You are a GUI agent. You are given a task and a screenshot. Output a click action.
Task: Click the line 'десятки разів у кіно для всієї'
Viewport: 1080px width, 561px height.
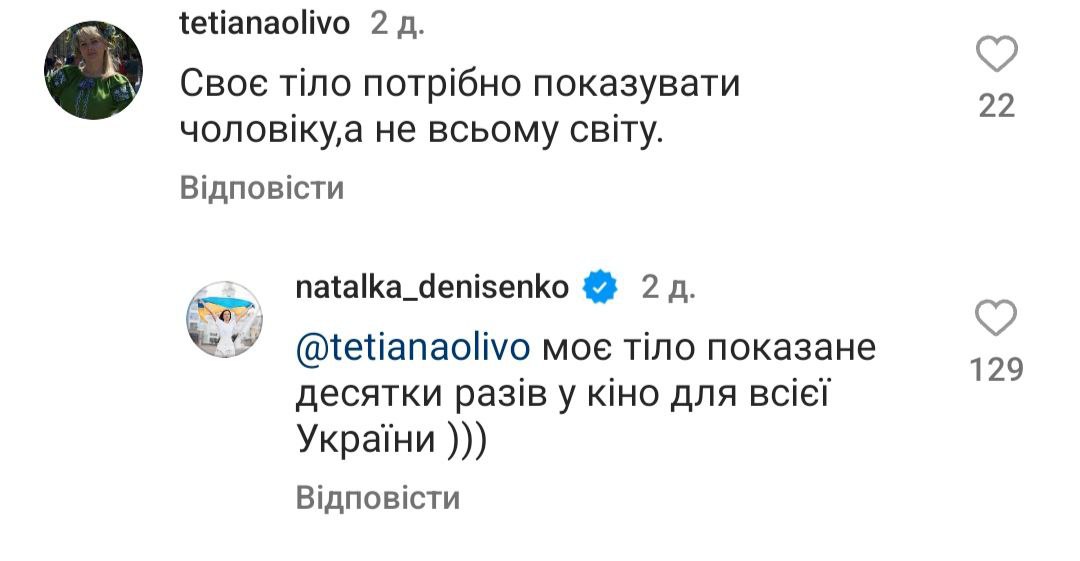pyautogui.click(x=565, y=396)
